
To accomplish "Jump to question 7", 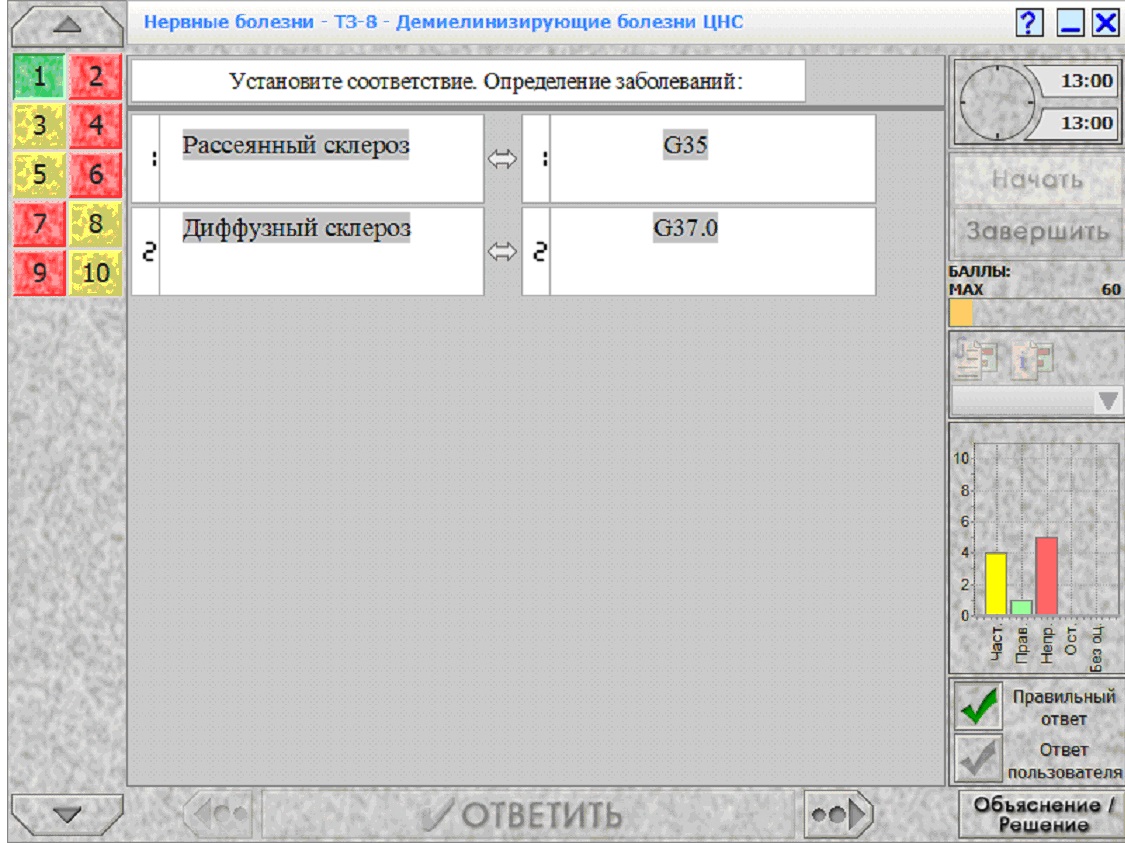I will tap(39, 223).
